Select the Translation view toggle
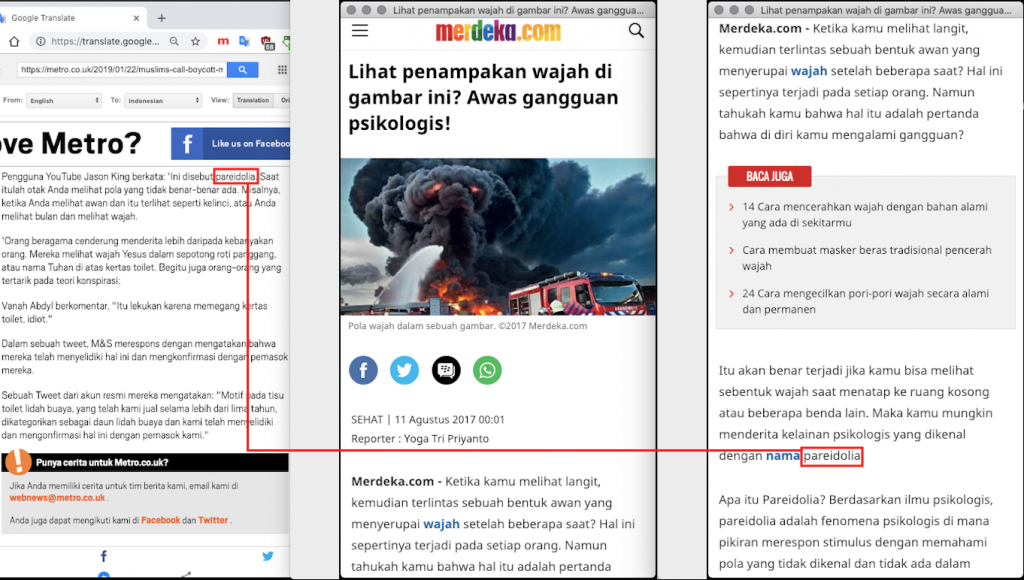The width and height of the screenshot is (1024, 580). (253, 101)
